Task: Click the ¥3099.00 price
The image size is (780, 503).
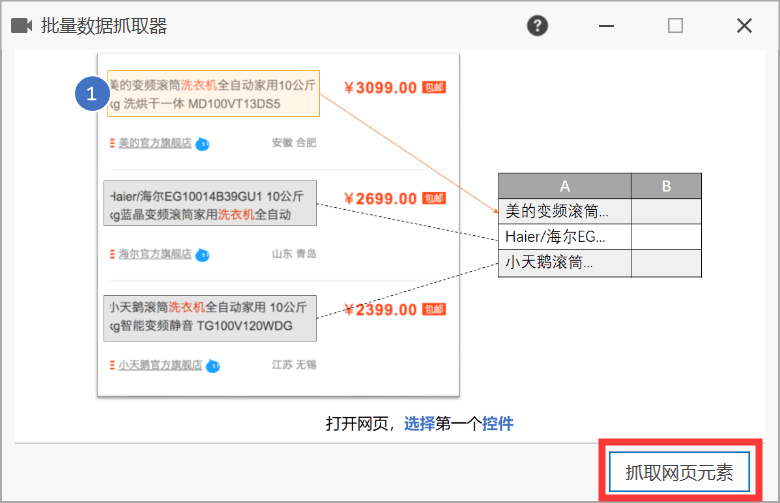Action: [x=381, y=88]
